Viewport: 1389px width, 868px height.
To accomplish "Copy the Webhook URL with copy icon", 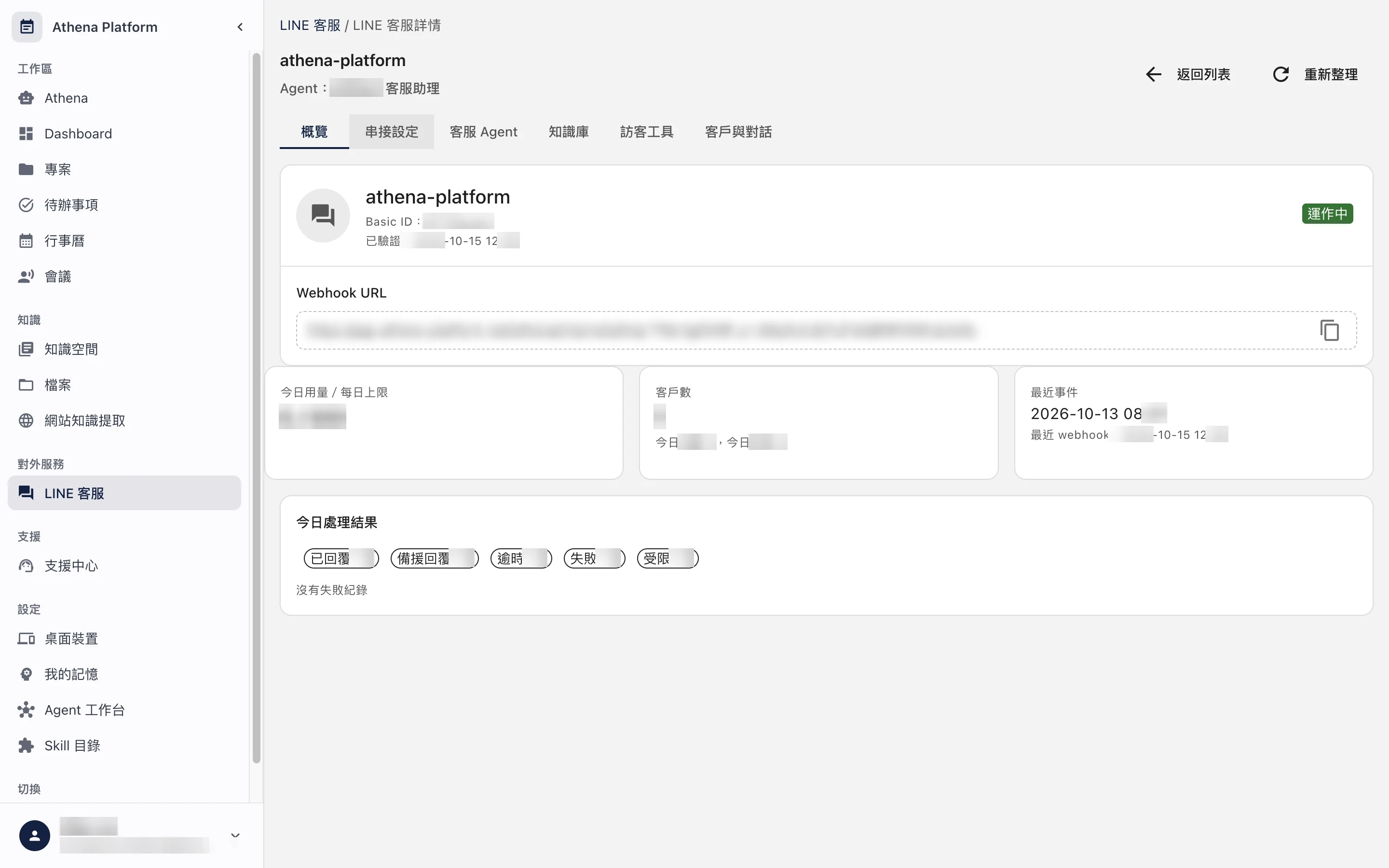I will (1329, 331).
